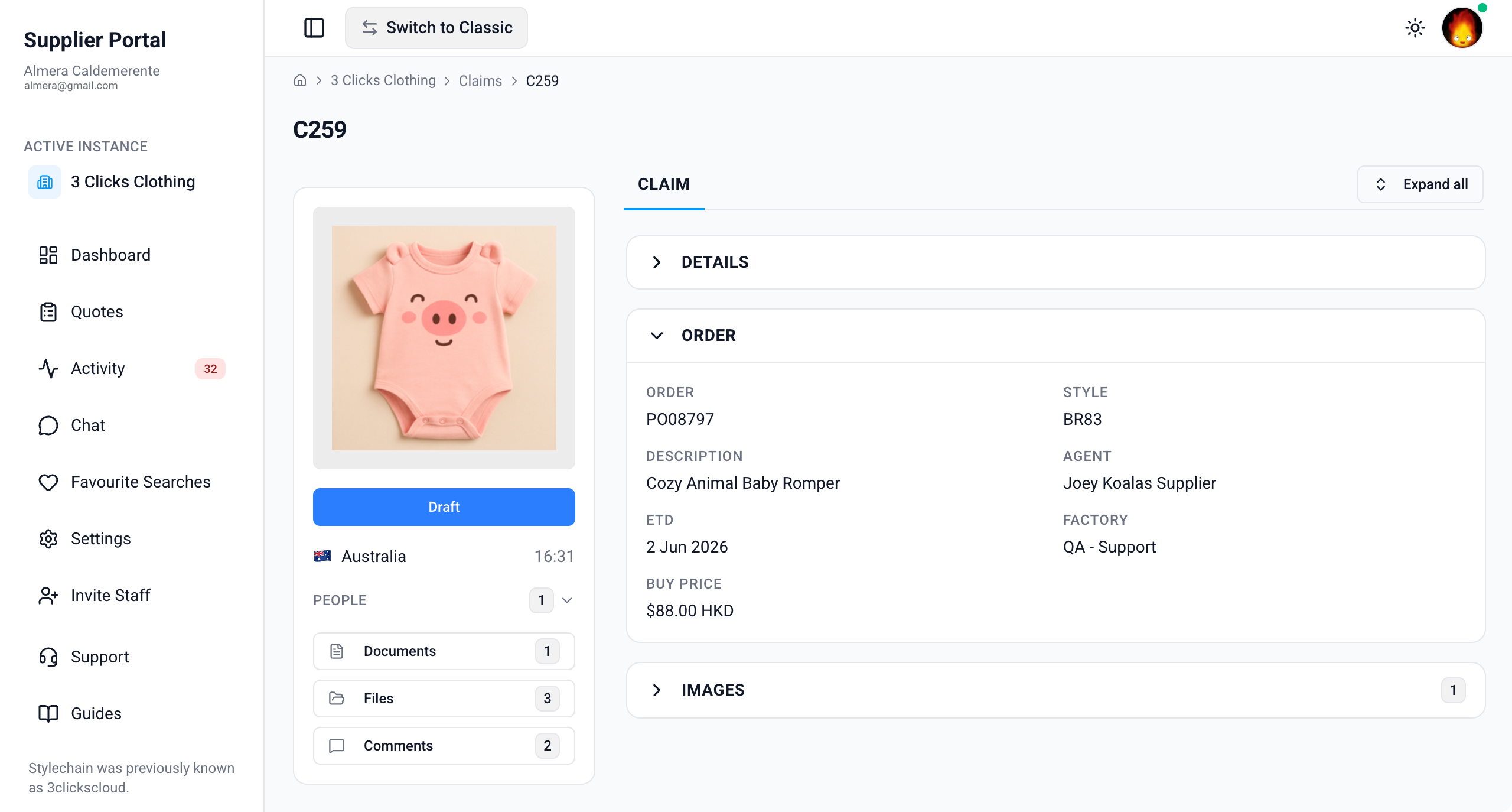The width and height of the screenshot is (1512, 812).
Task: Click the Supplier Portal title
Action: point(94,40)
